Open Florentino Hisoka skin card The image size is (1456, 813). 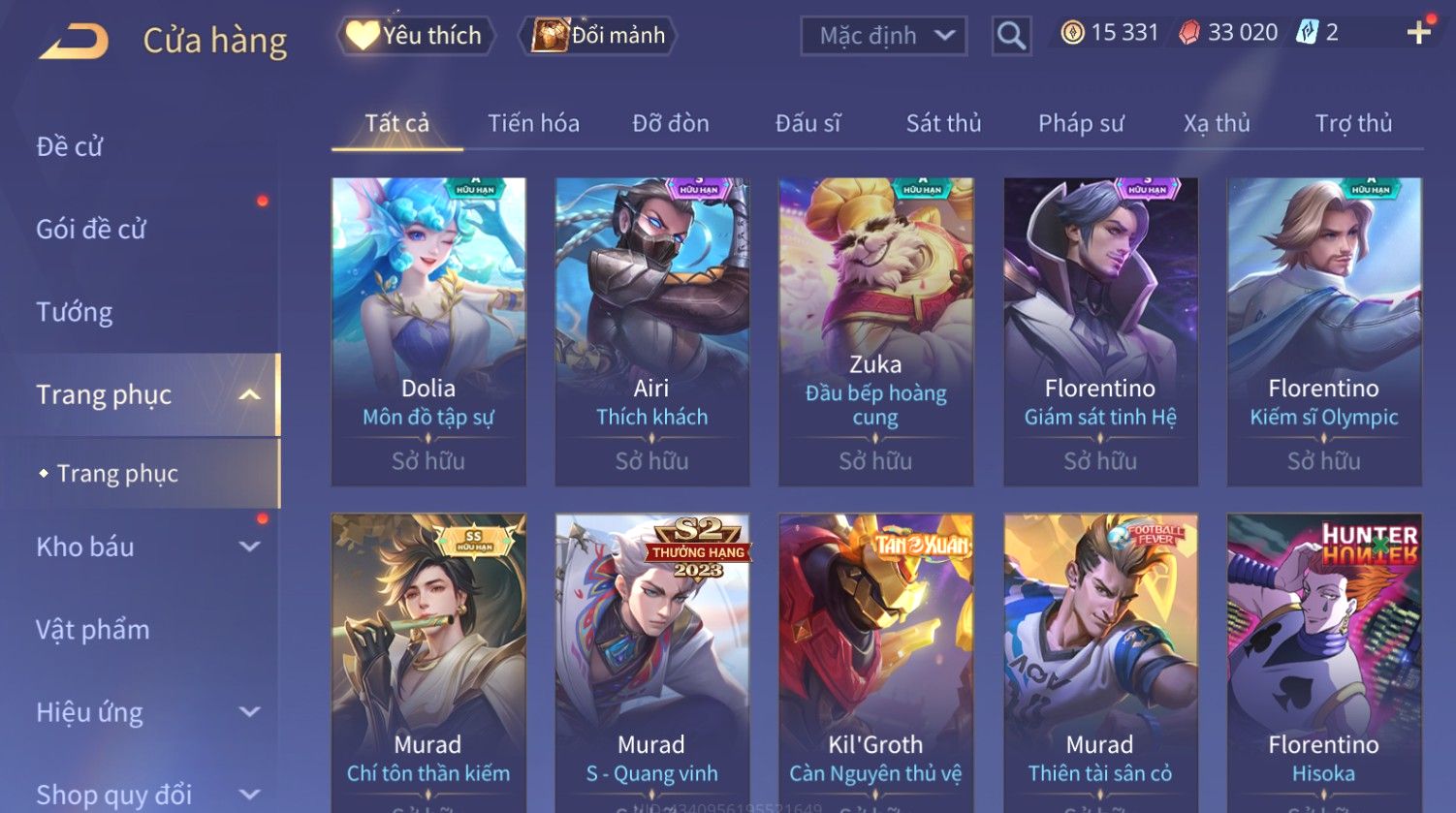coord(1324,663)
